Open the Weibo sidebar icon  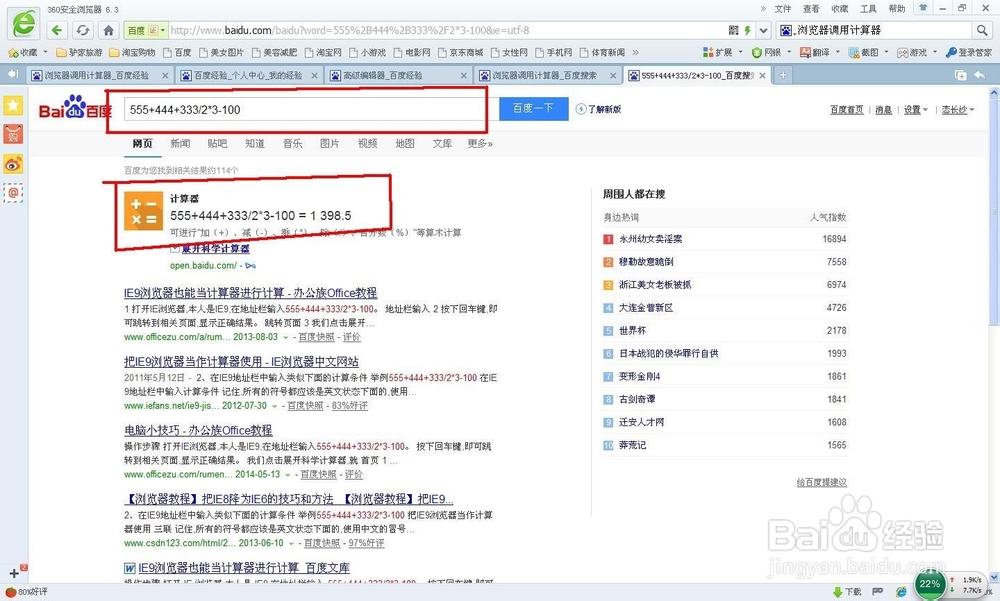(13, 164)
